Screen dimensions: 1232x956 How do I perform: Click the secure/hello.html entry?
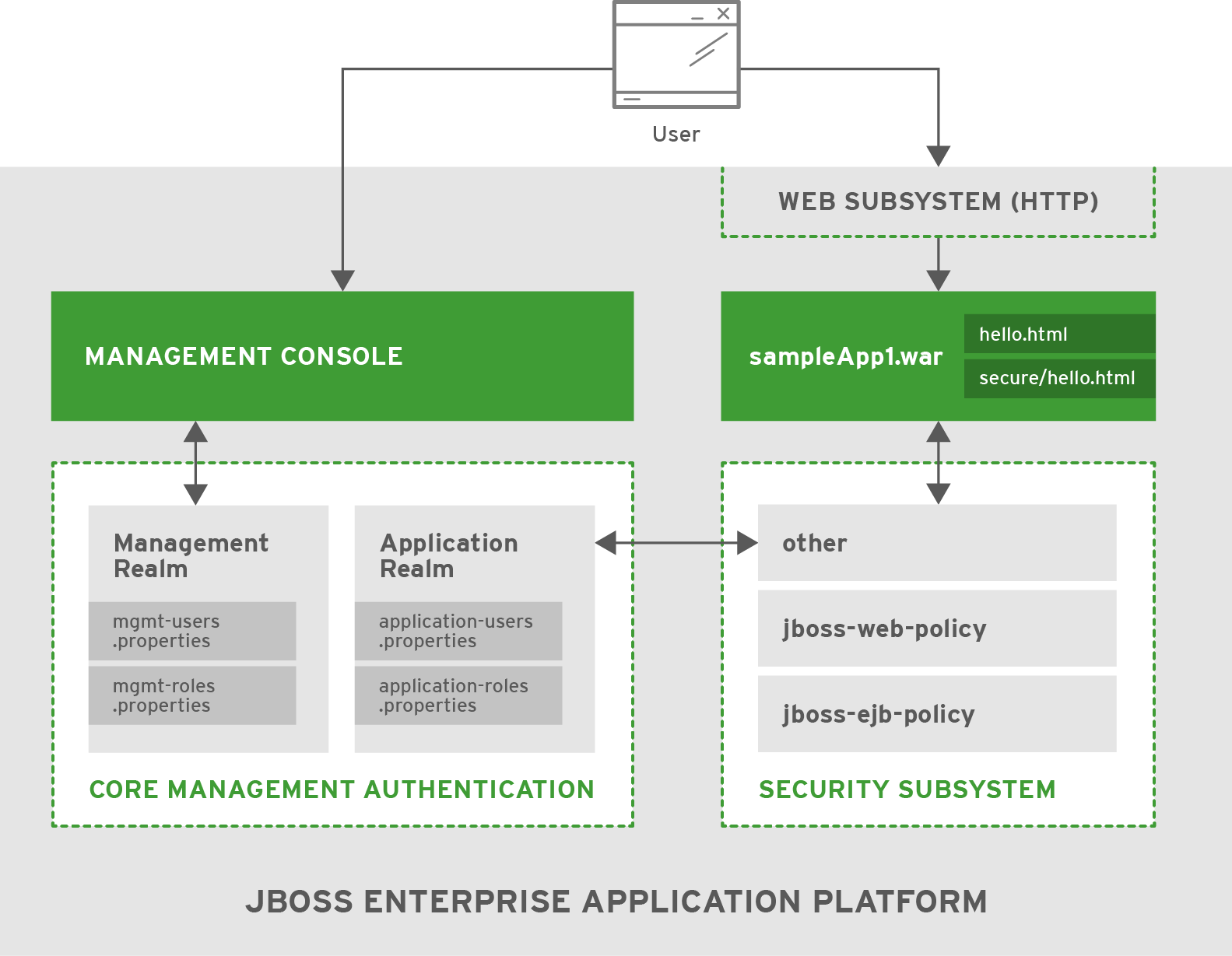tap(1059, 378)
